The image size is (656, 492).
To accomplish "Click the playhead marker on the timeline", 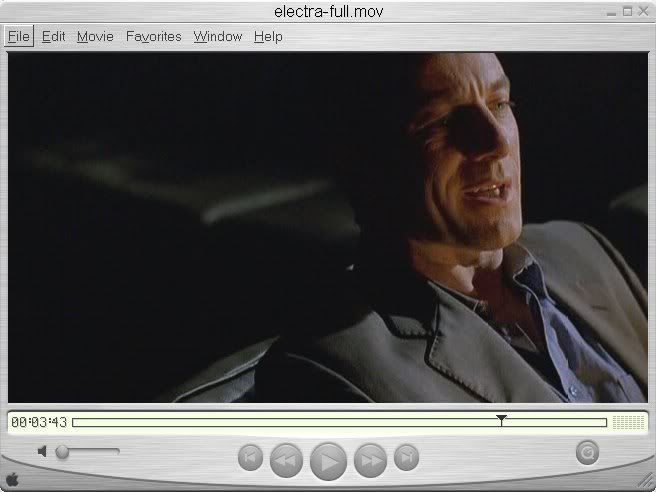I will [x=501, y=420].
